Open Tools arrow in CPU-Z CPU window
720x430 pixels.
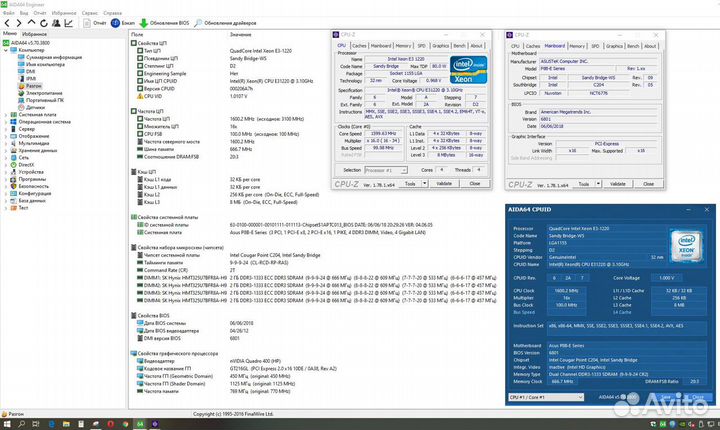tap(424, 183)
